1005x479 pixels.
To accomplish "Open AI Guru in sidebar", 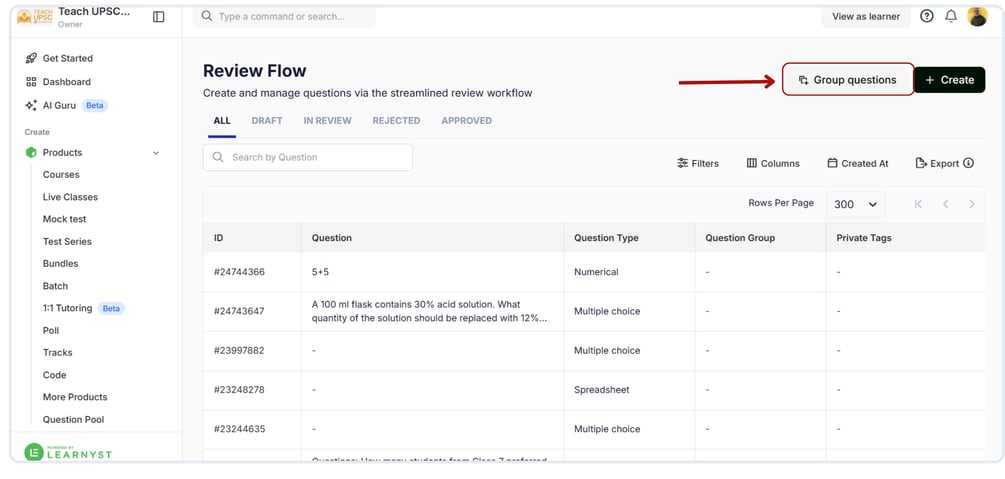I will point(60,105).
